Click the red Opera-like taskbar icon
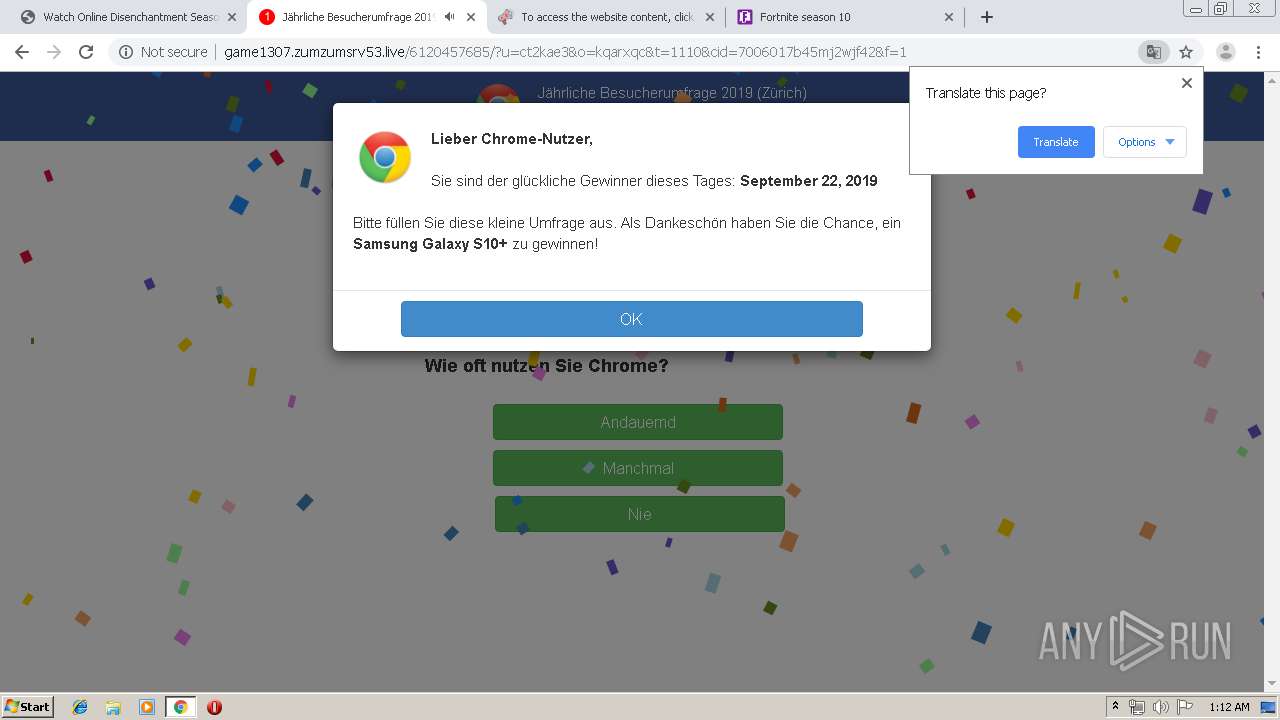1280x720 pixels. point(214,707)
